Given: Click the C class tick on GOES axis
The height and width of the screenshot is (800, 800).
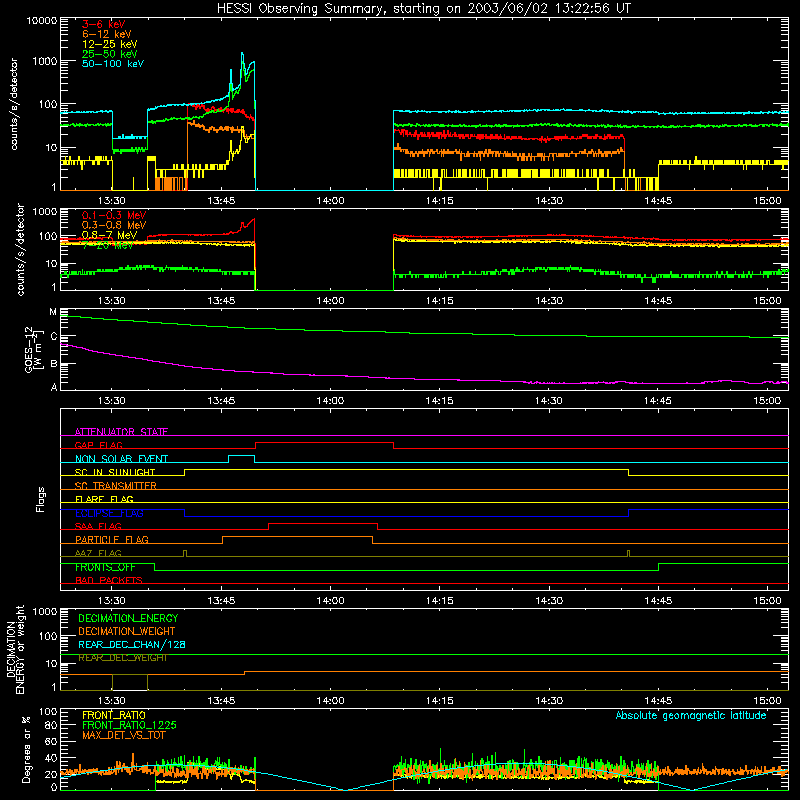Looking at the screenshot, I should 54,337.
